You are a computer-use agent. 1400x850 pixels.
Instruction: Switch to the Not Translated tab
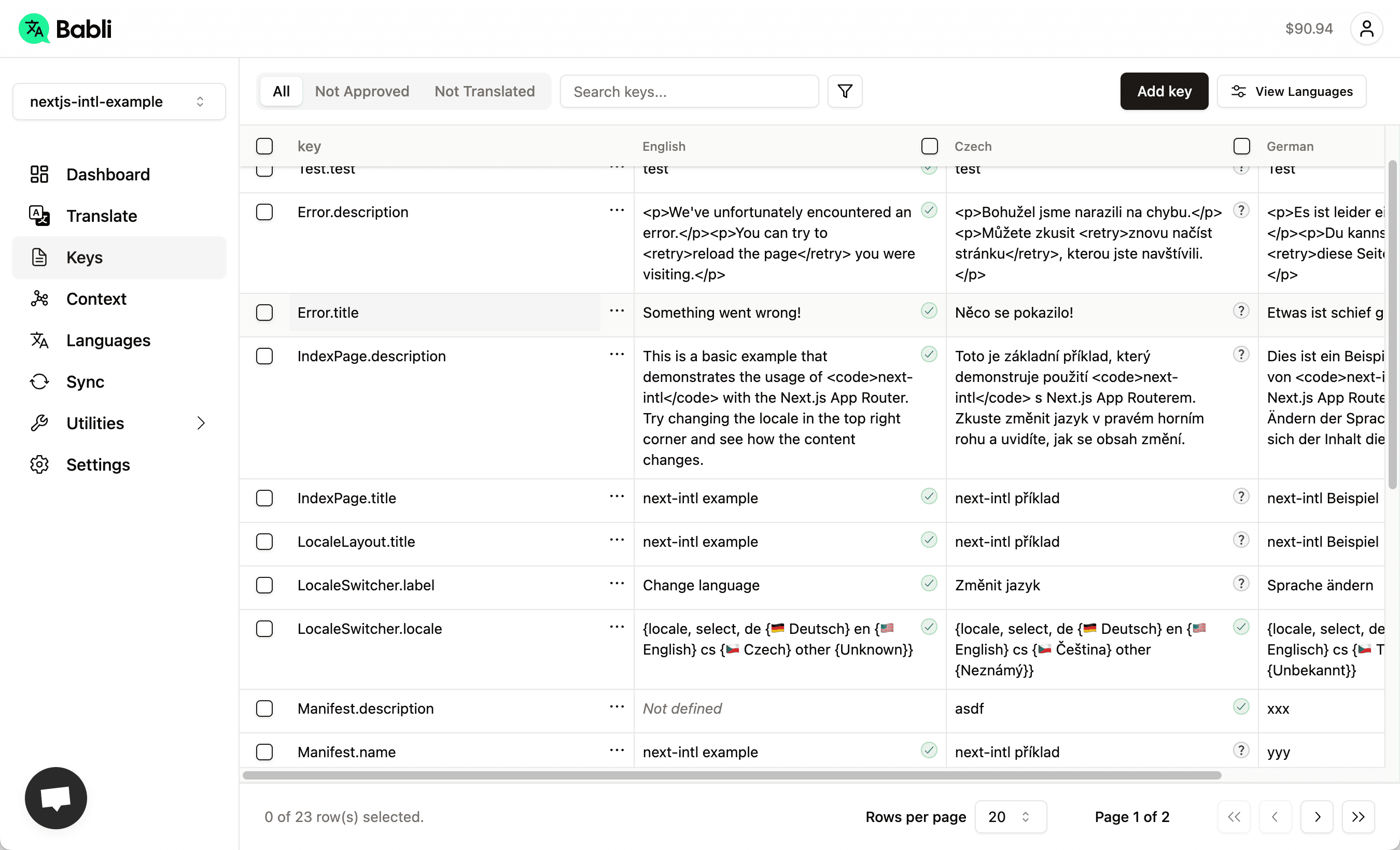[x=485, y=91]
